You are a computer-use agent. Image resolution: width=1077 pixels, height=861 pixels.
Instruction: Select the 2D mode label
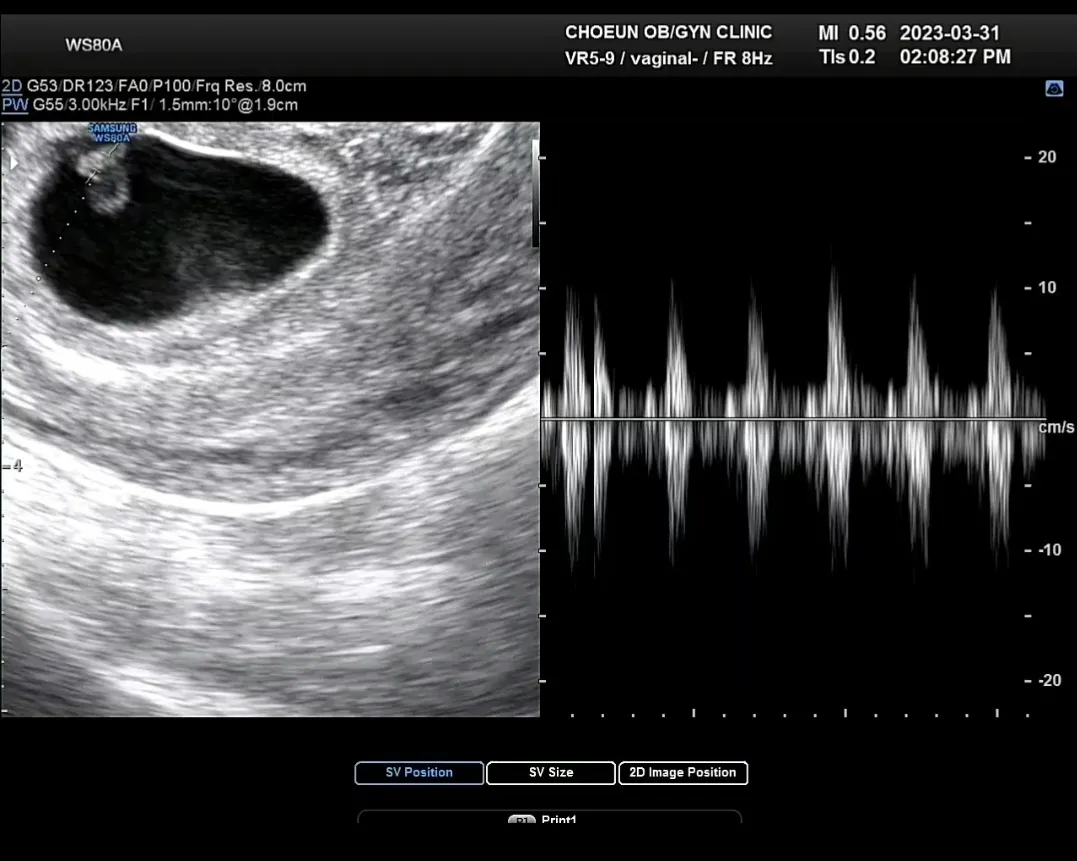12,86
